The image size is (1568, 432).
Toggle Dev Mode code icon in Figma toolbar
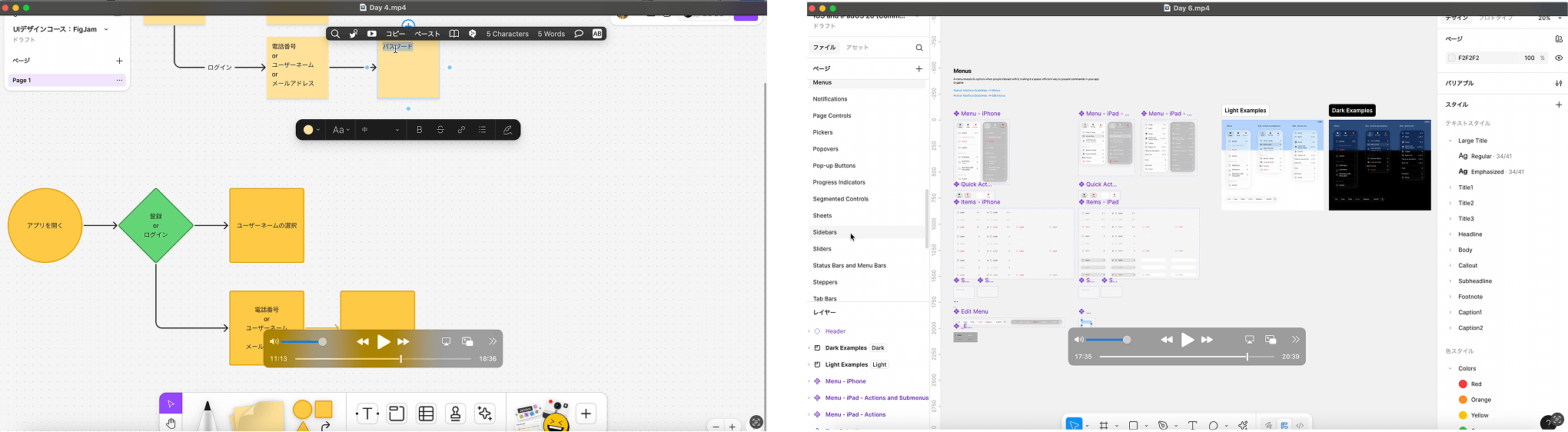pyautogui.click(x=1301, y=425)
